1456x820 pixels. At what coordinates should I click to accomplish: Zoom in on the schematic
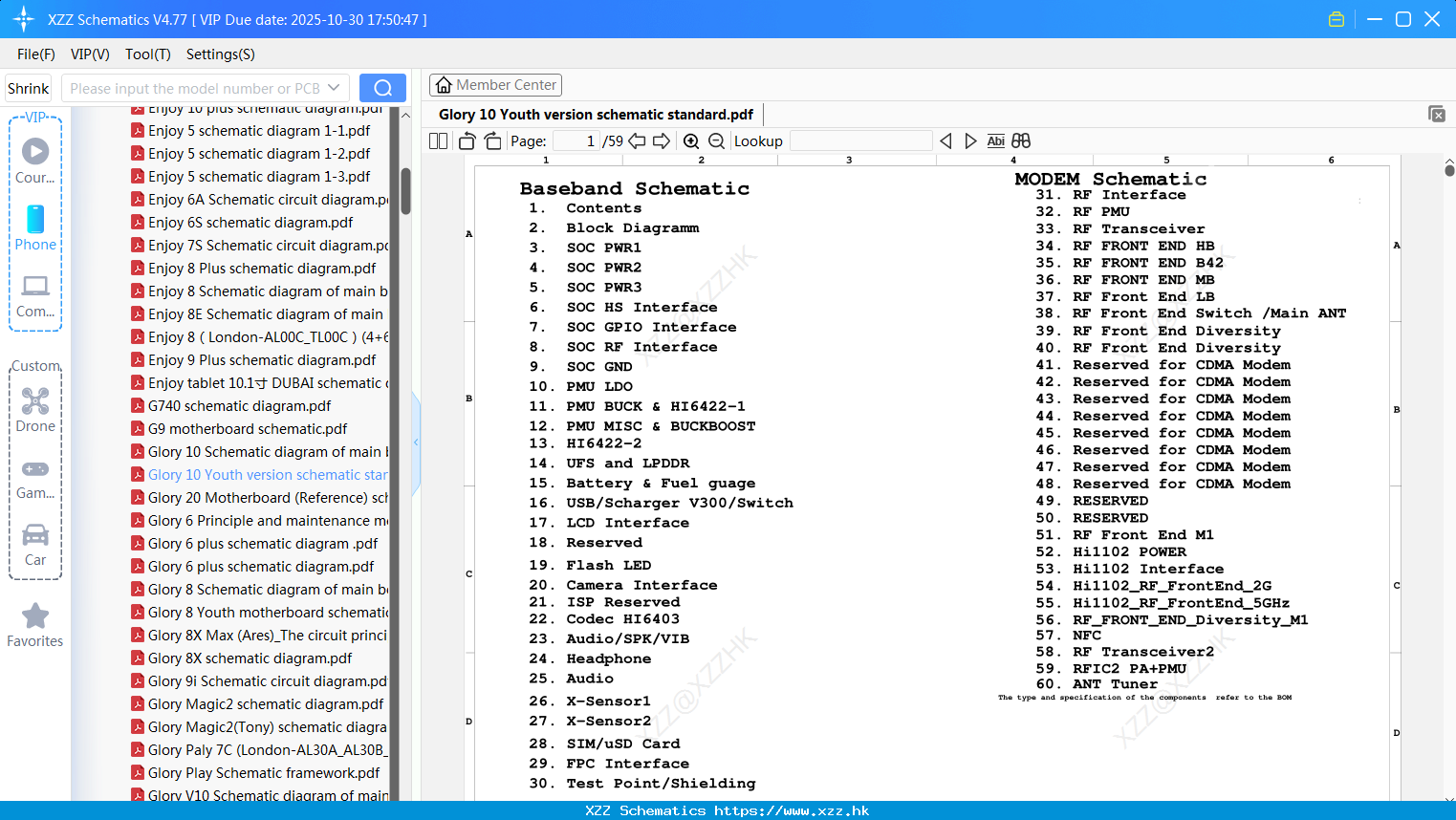click(x=691, y=140)
